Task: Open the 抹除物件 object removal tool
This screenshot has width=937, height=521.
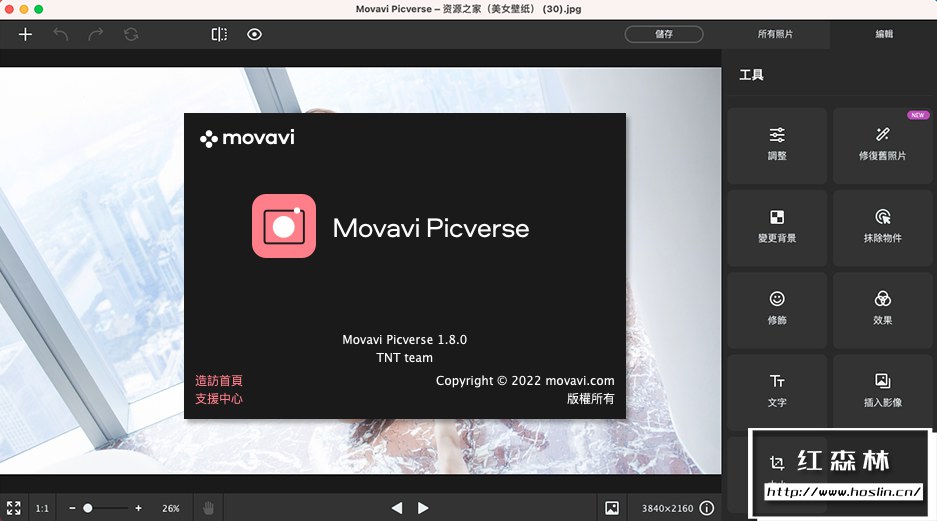Action: click(883, 228)
